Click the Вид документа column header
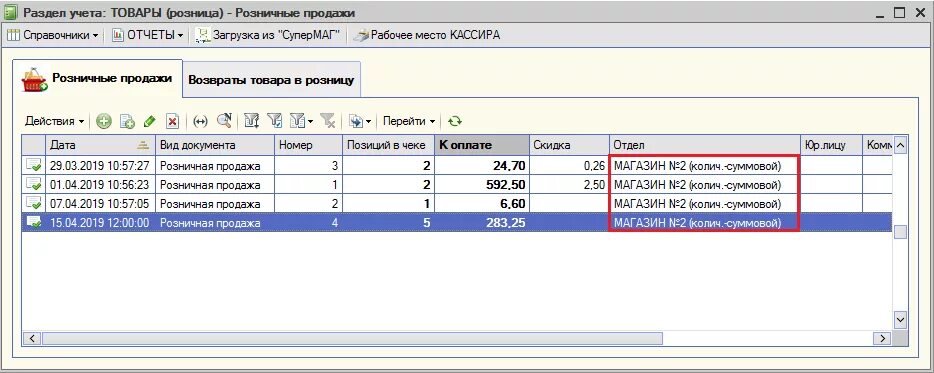 [215, 145]
